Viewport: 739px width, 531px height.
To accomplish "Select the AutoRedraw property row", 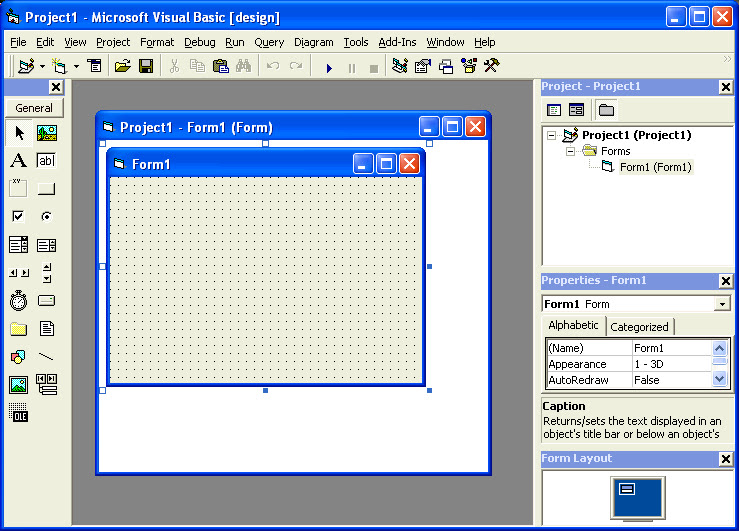I will [x=629, y=380].
